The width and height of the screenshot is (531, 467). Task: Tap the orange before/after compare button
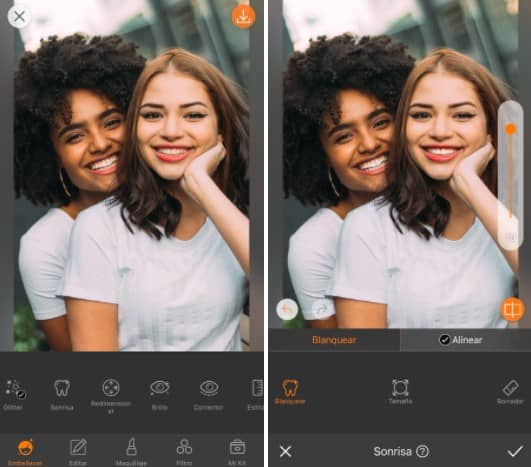512,309
